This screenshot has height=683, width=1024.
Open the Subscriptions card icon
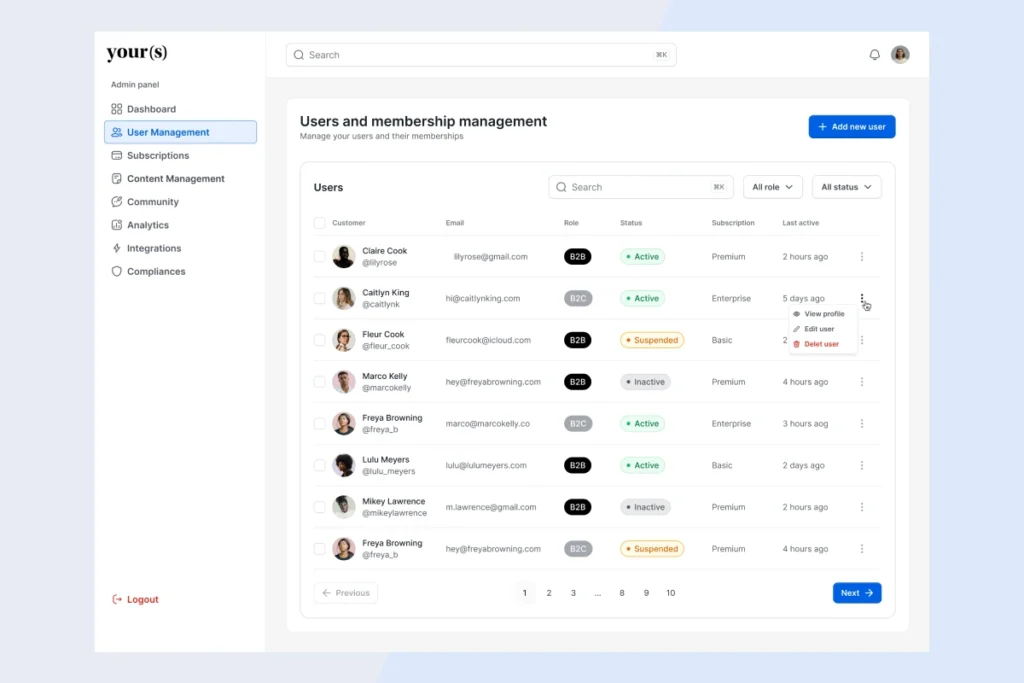[x=116, y=155]
